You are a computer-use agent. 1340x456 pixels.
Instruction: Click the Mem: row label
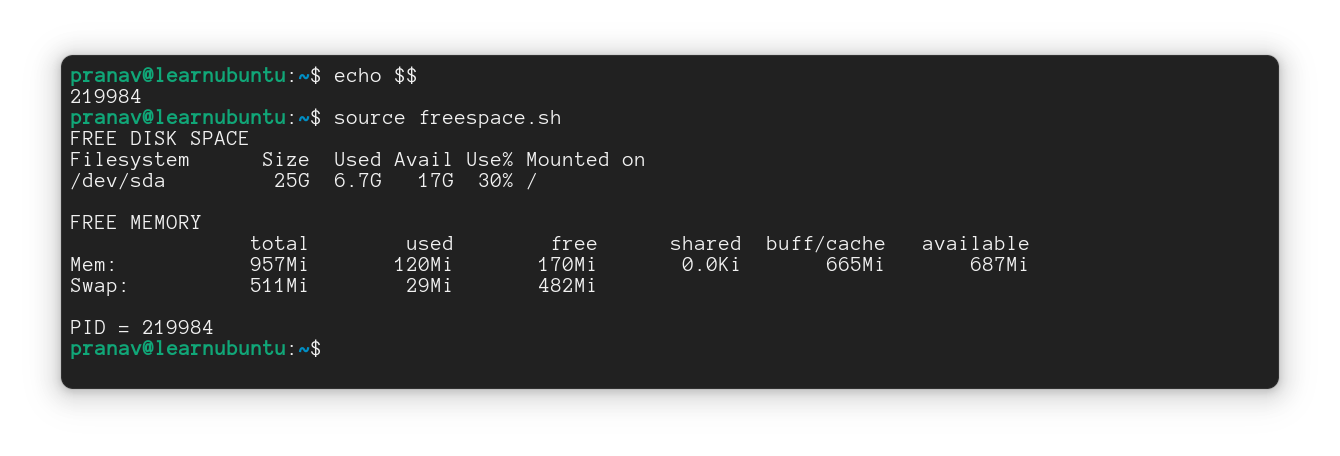(93, 265)
